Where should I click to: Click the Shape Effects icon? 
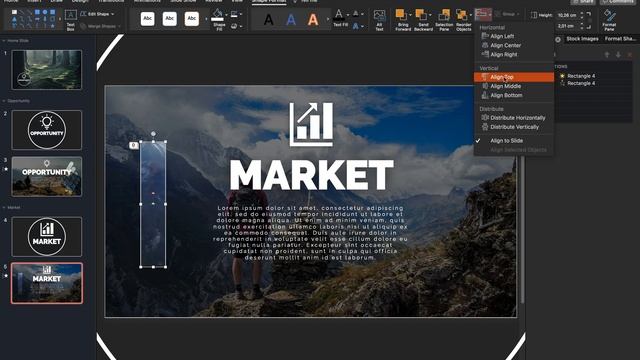(234, 26)
